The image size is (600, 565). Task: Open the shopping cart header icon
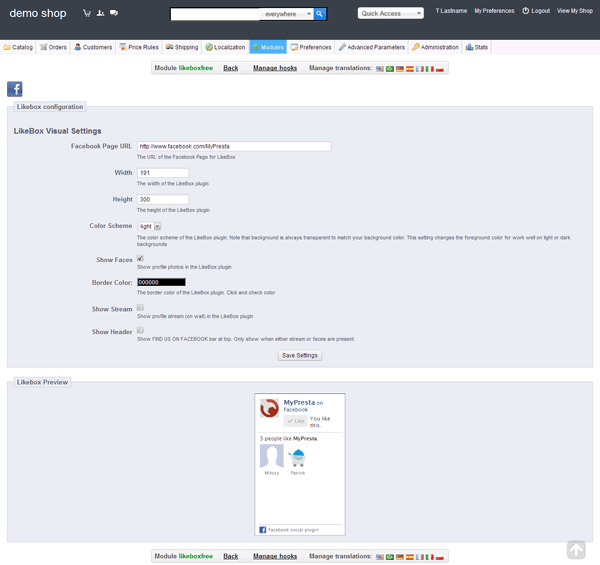tap(88, 14)
